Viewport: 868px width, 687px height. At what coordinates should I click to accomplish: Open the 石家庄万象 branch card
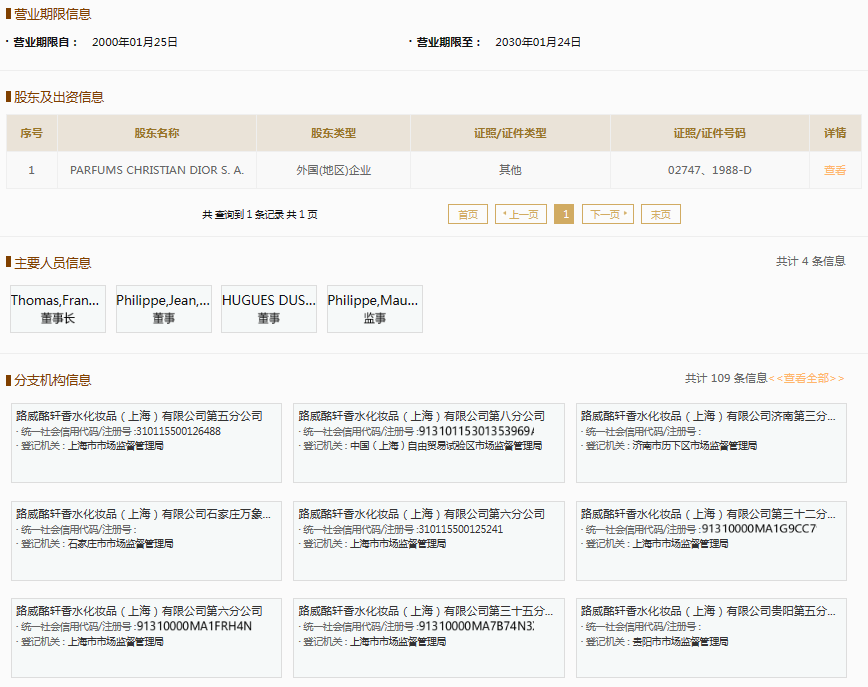pos(146,540)
